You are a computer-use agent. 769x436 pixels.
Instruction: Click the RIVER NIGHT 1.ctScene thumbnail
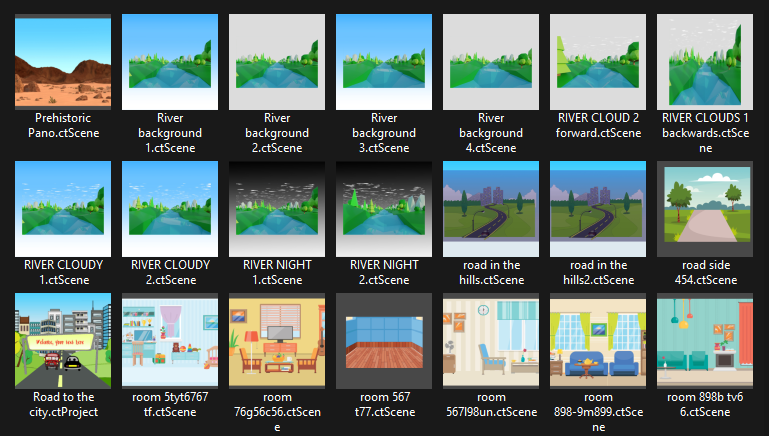(277, 208)
